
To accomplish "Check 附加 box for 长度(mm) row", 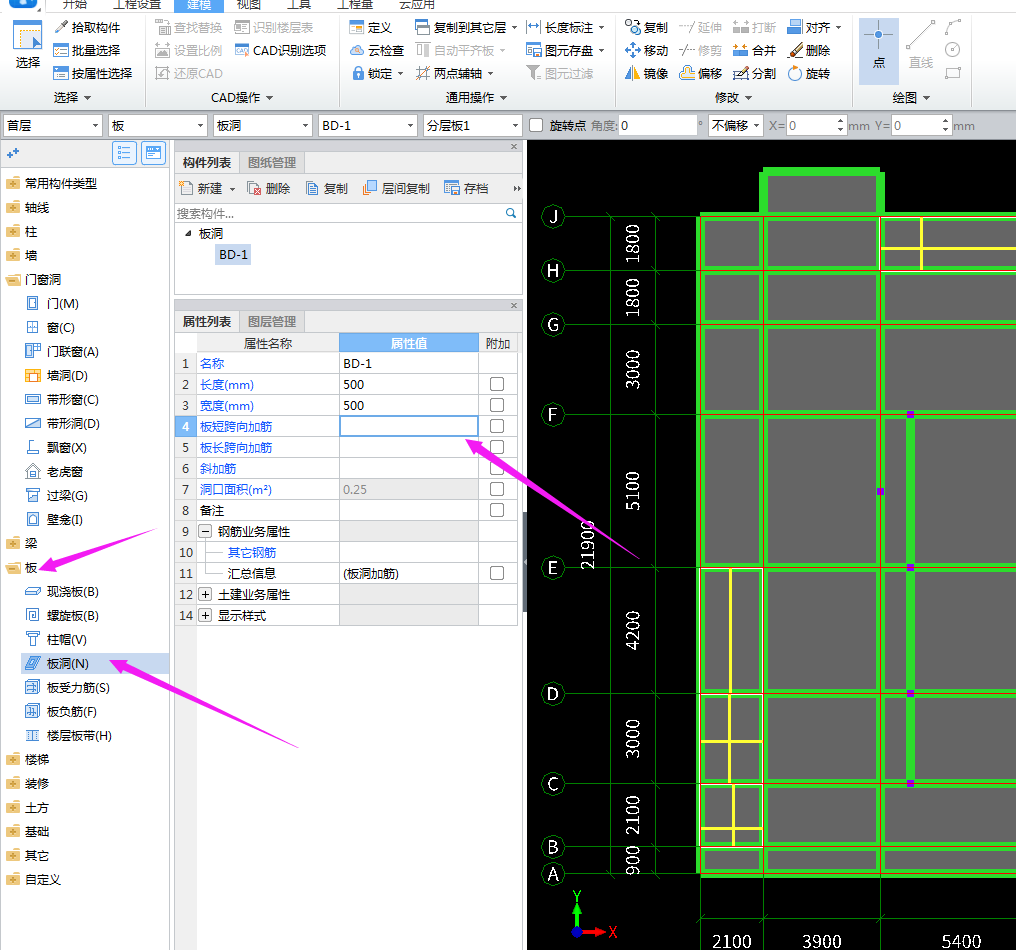I will coord(497,384).
